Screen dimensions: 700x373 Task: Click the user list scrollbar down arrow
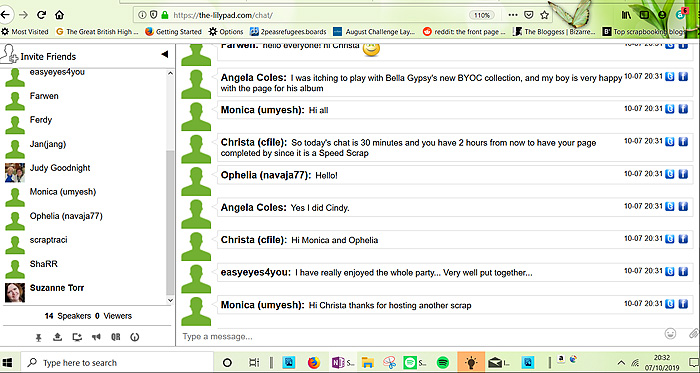click(170, 300)
